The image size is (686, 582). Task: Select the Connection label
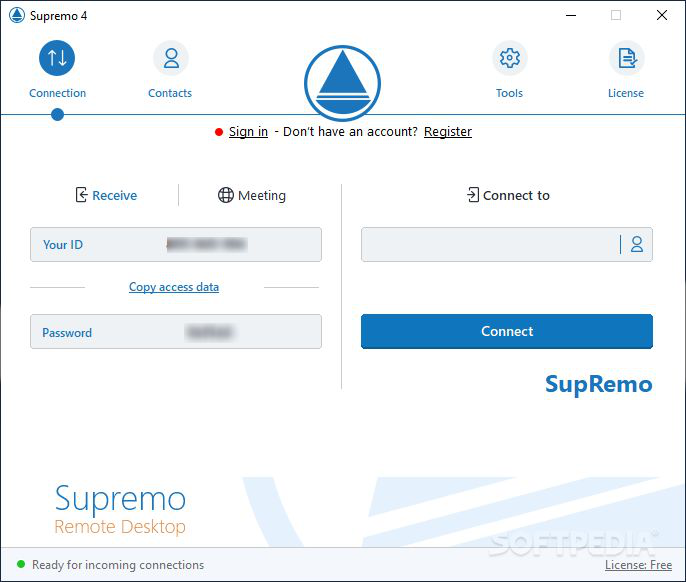(x=57, y=93)
